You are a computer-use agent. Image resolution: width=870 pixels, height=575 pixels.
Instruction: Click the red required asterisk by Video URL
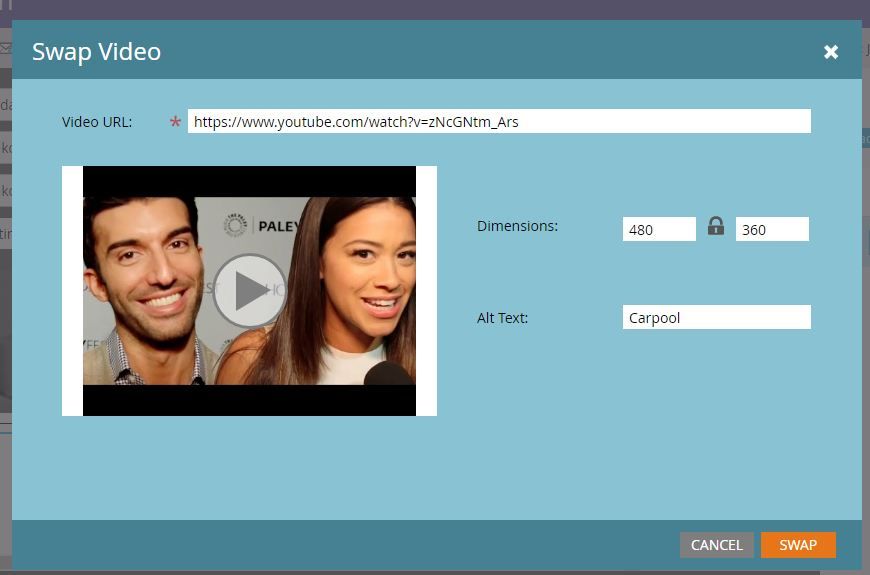tap(176, 123)
